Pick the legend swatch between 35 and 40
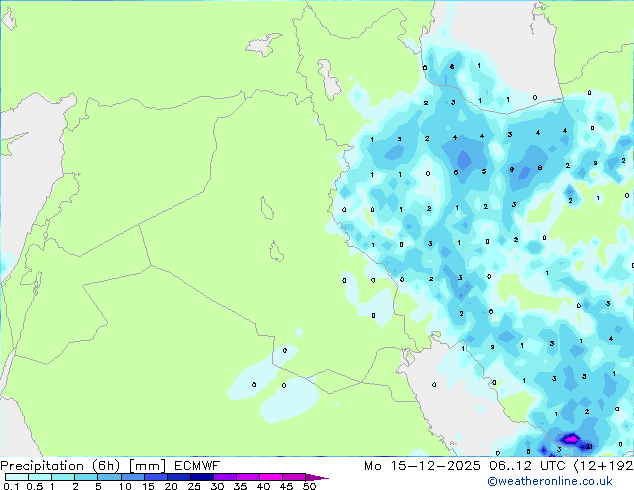 pyautogui.click(x=247, y=477)
